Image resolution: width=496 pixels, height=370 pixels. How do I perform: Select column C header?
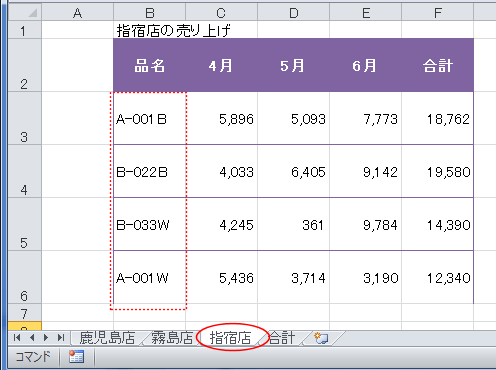(x=221, y=13)
